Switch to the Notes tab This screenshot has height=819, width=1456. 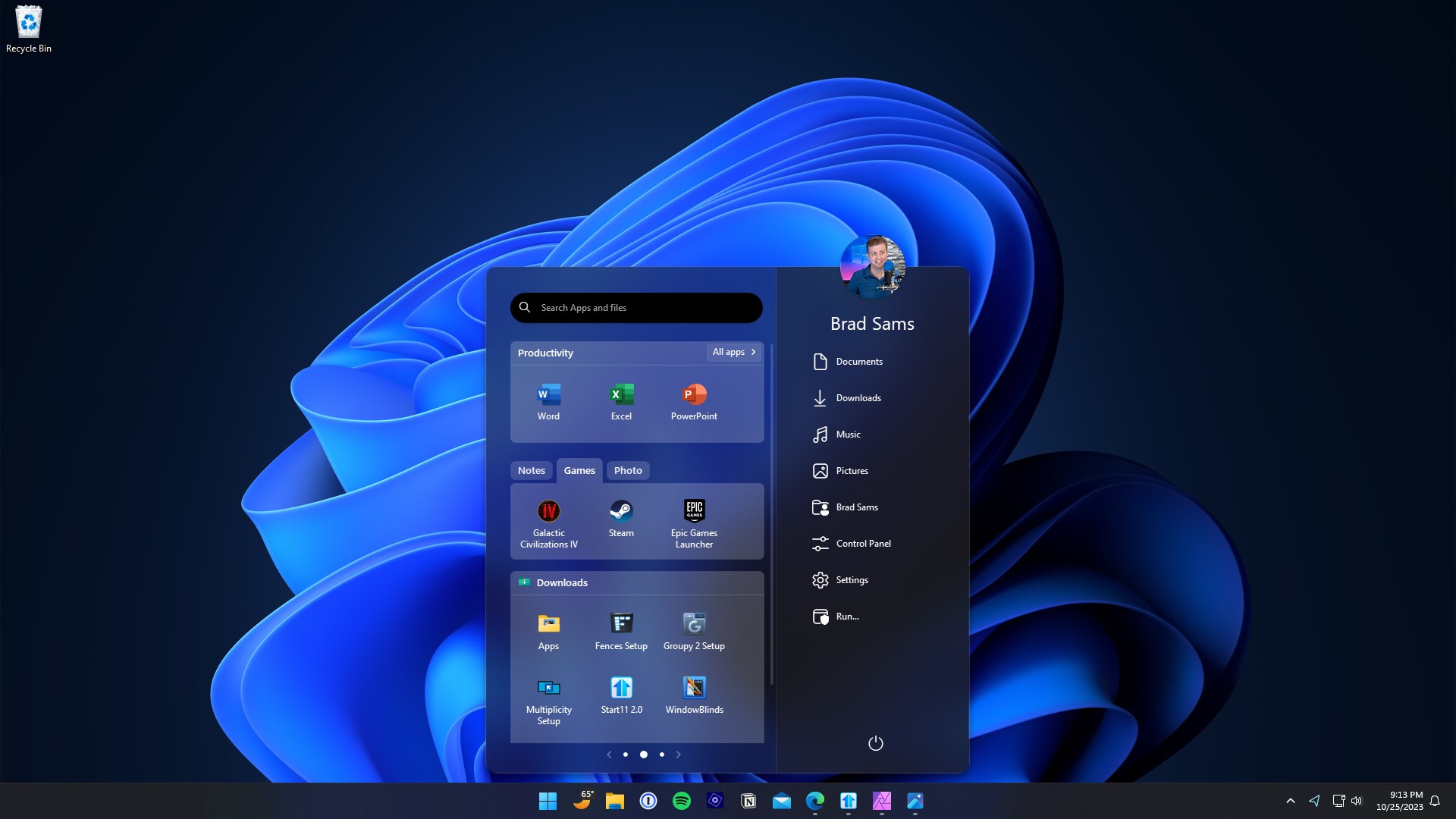click(531, 470)
